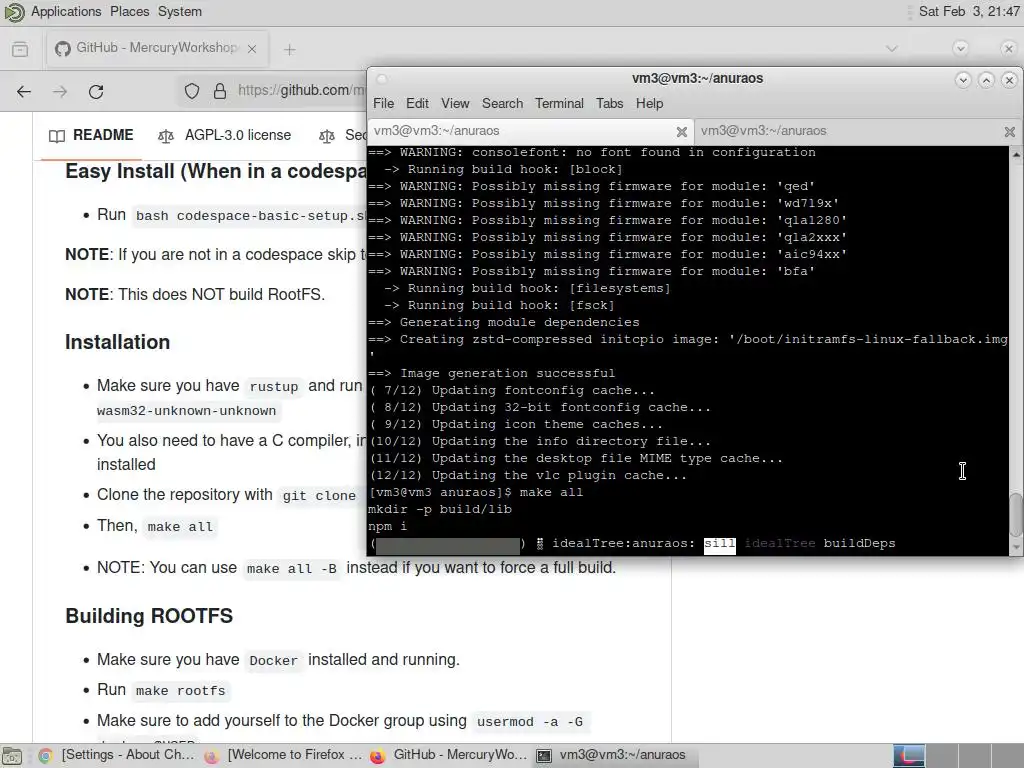Screen dimensions: 1024x768
Task: Click the Firefox window roll-down button
Action: point(960,48)
